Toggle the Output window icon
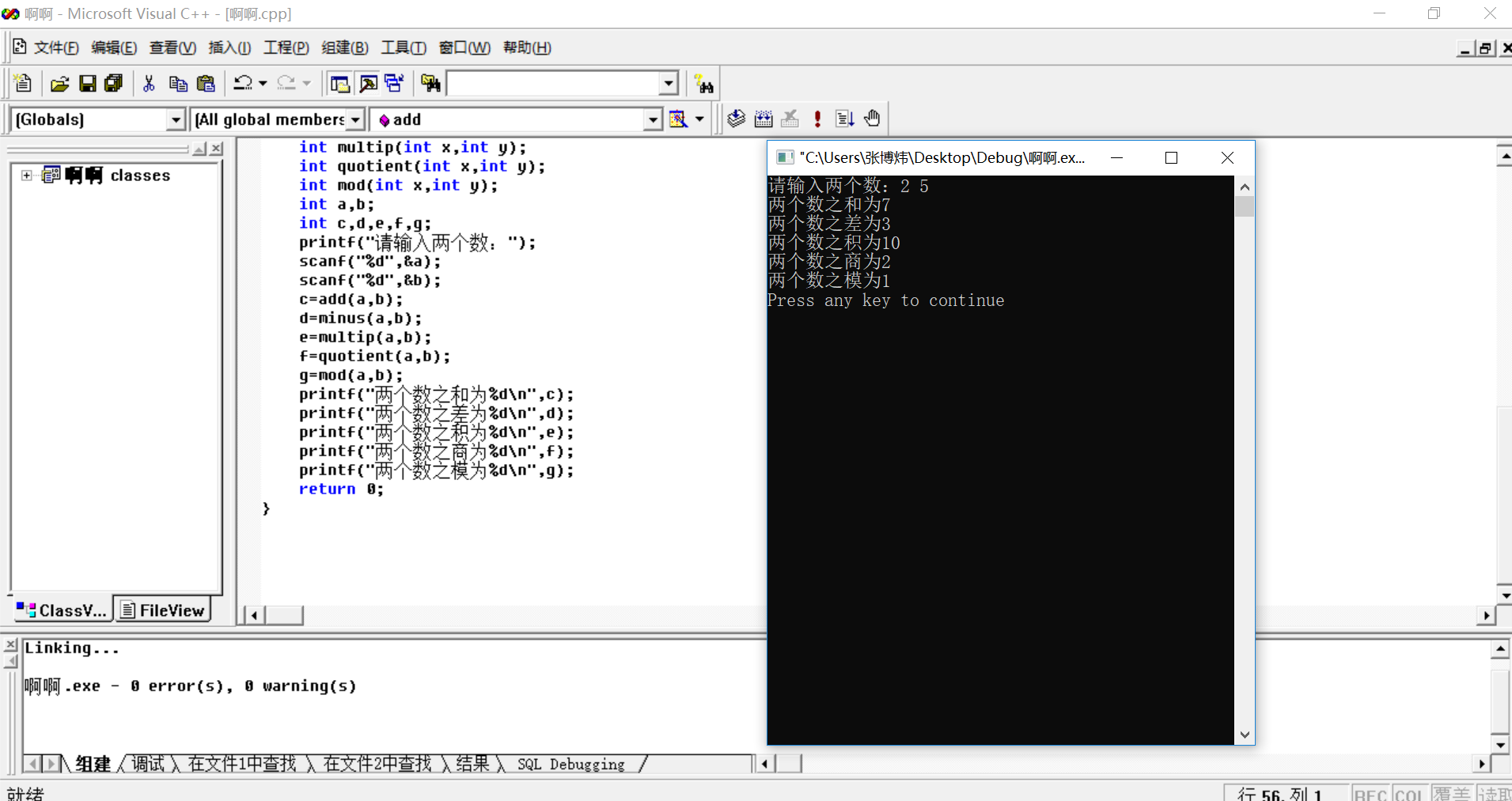 (368, 83)
